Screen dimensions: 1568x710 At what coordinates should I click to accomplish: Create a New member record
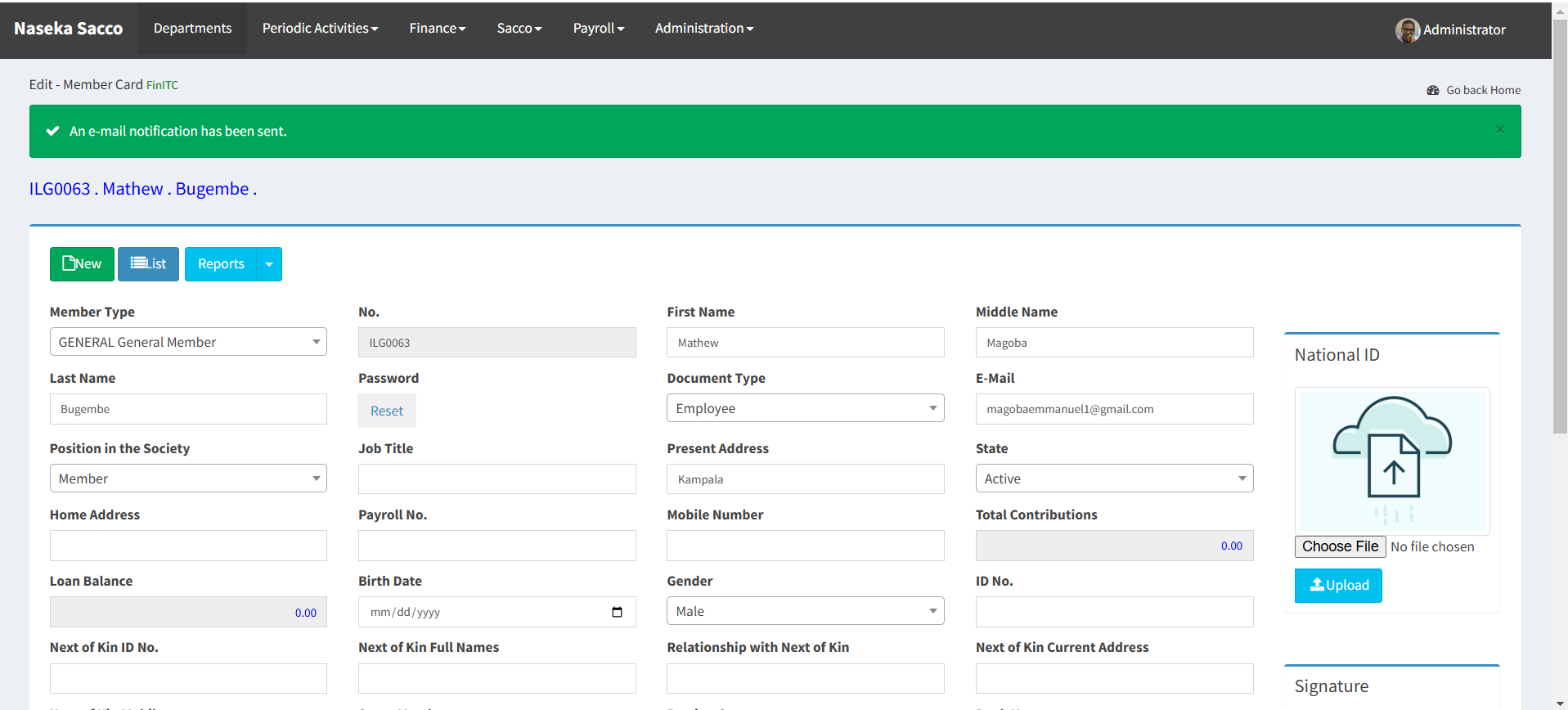pyautogui.click(x=82, y=264)
